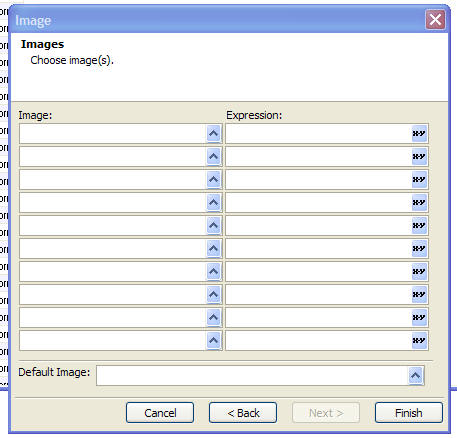Open image picker for sixth Image row

coord(213,248)
